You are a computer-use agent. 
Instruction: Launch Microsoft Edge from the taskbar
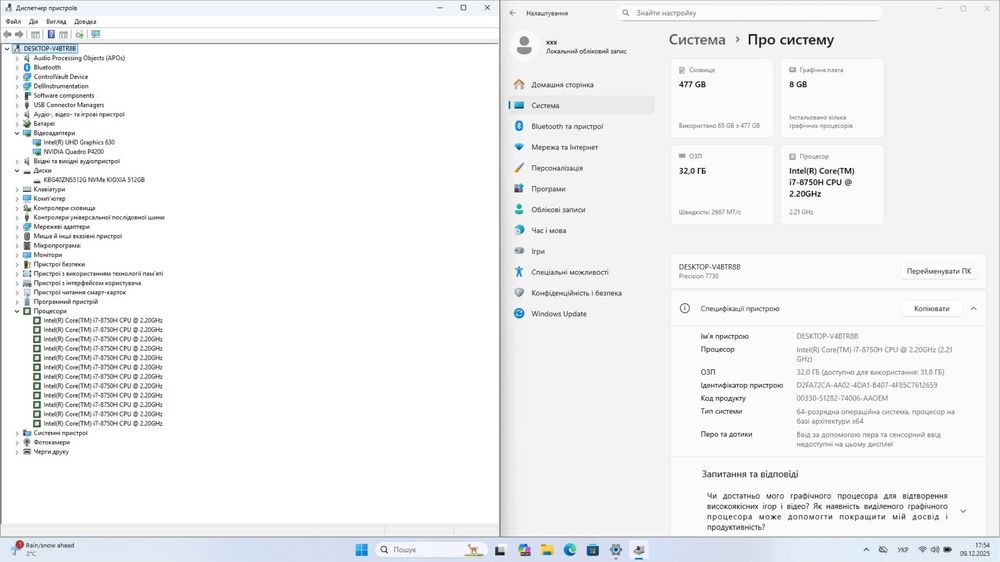[x=570, y=550]
